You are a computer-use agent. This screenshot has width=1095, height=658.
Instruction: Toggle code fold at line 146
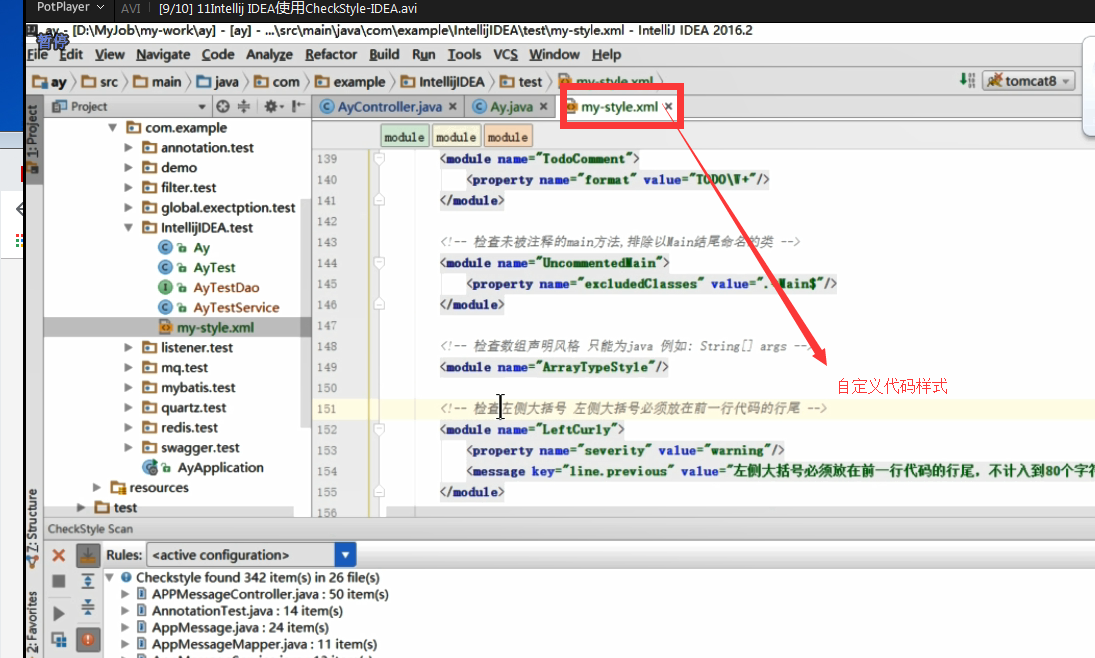click(379, 305)
